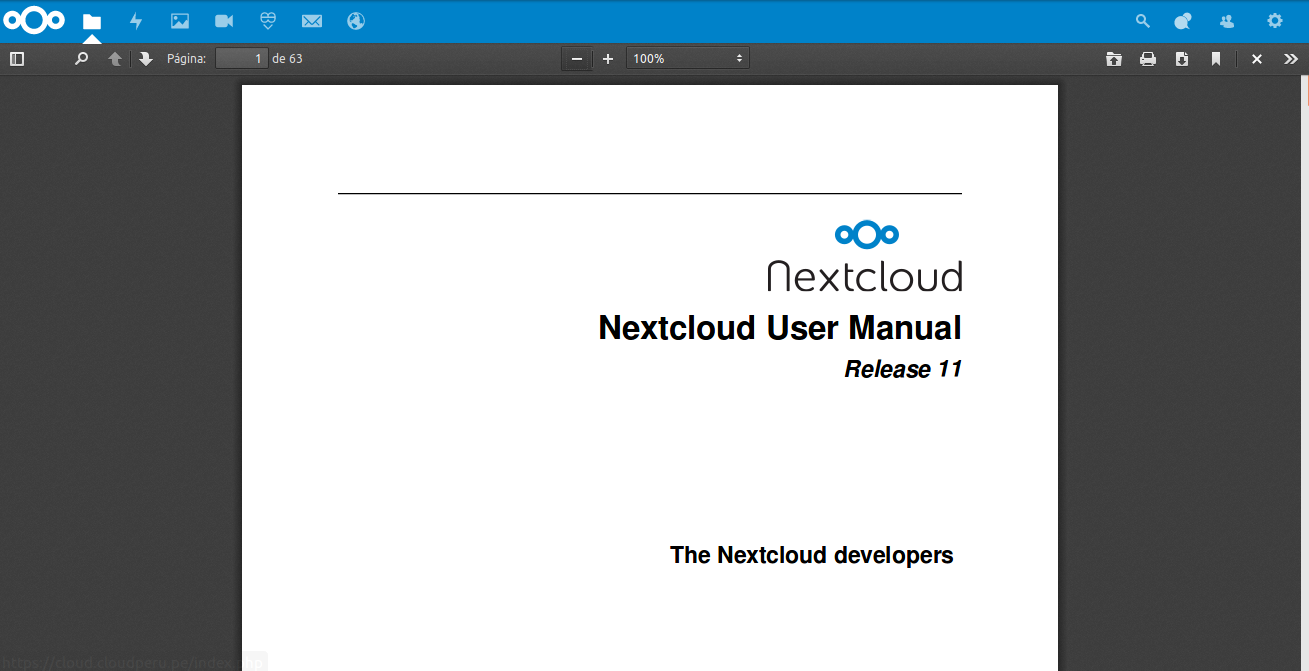This screenshot has width=1309, height=671.
Task: Zoom out with the minus button
Action: (577, 59)
